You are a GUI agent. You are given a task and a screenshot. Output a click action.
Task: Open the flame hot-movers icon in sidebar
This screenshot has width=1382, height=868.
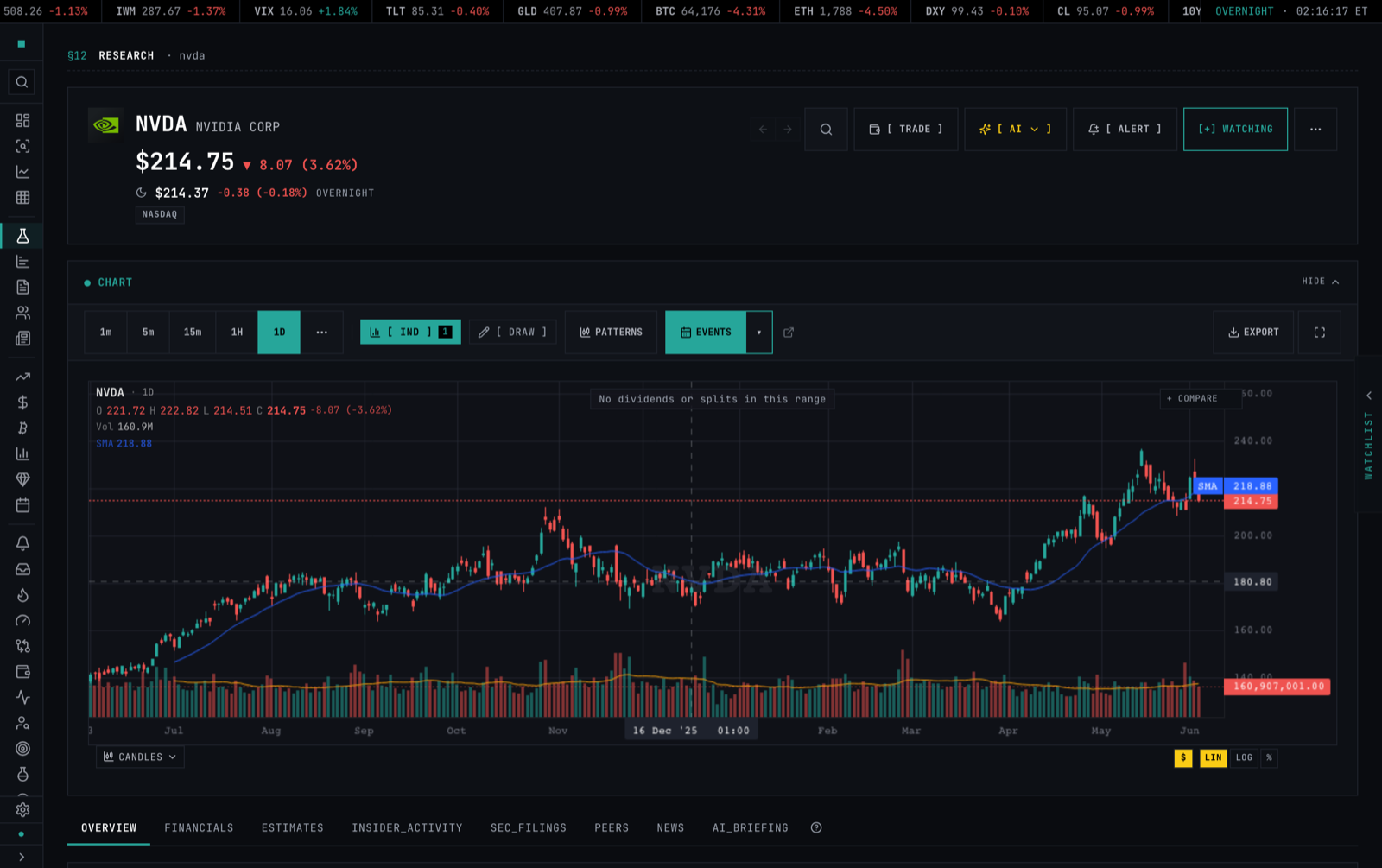coord(22,595)
